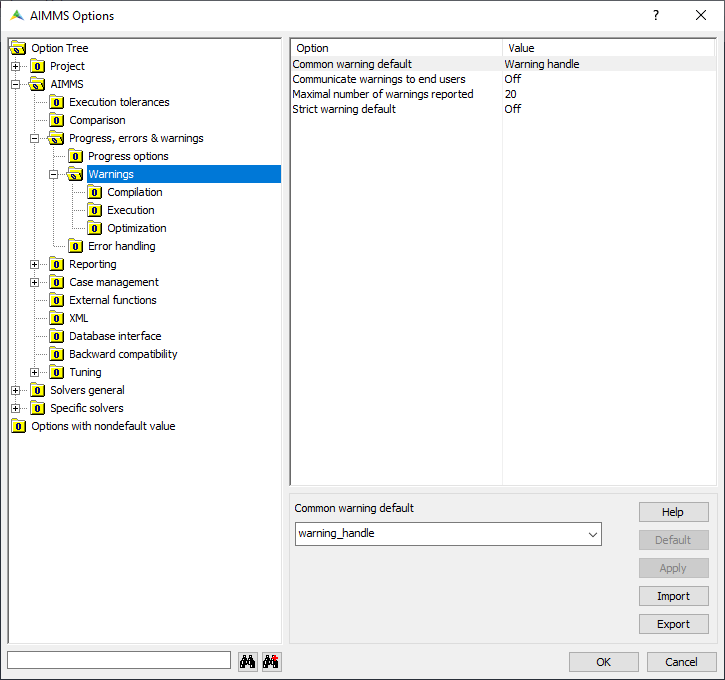Click the Tuning folder icon

[56, 373]
